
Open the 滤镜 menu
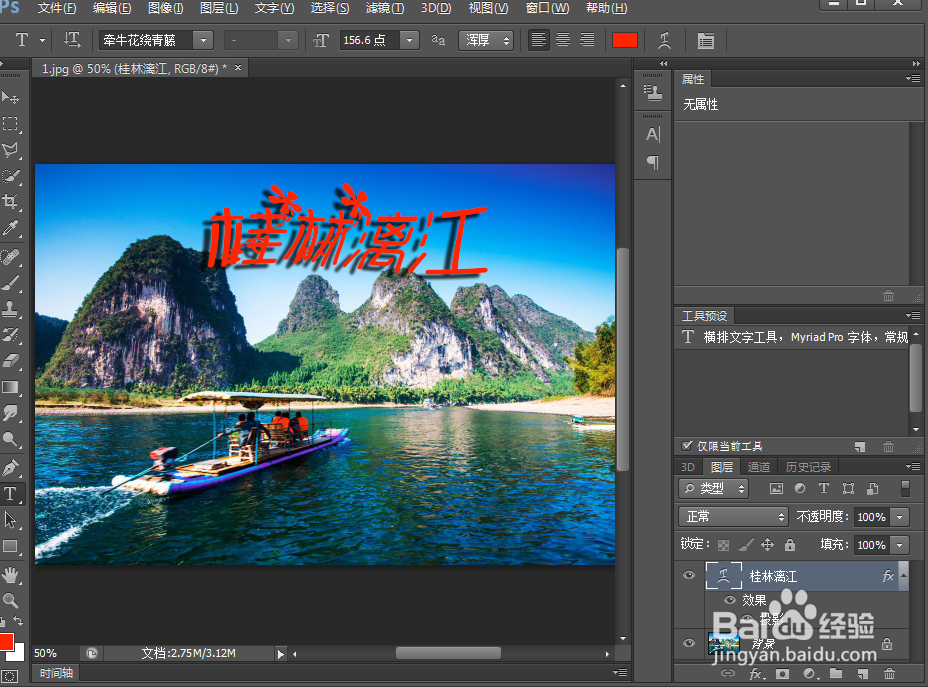[383, 8]
